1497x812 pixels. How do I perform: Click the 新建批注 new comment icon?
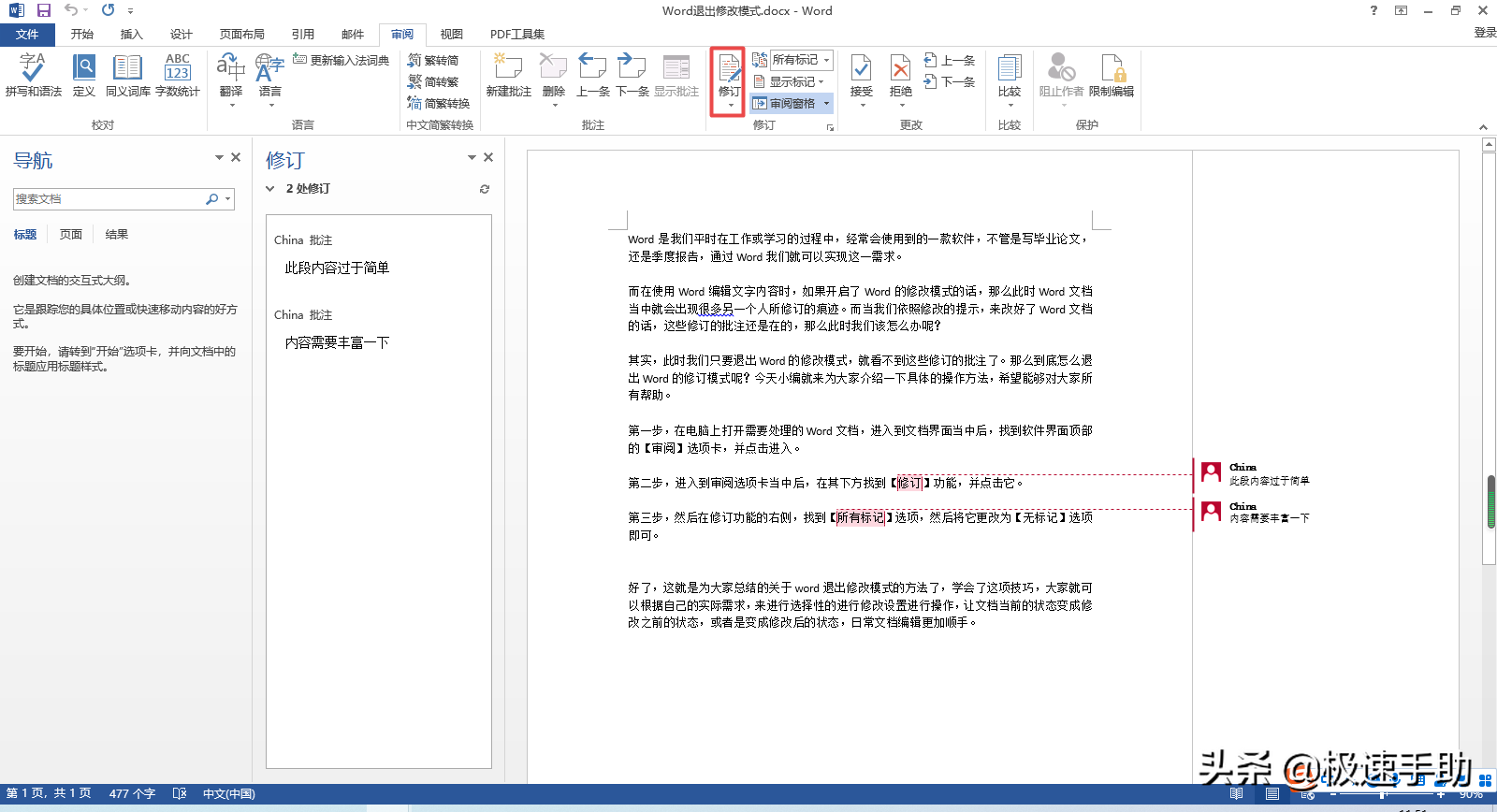click(x=508, y=75)
